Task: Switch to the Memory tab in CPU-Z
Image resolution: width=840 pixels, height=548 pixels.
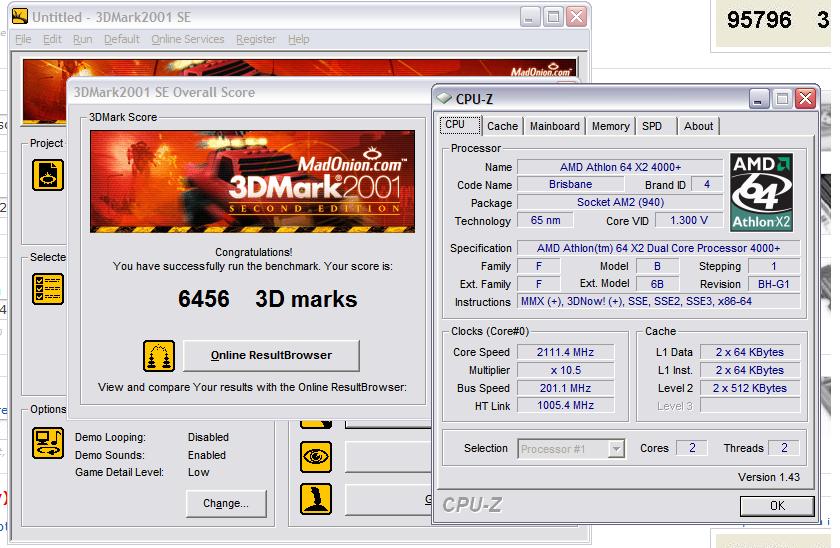Action: click(610, 126)
